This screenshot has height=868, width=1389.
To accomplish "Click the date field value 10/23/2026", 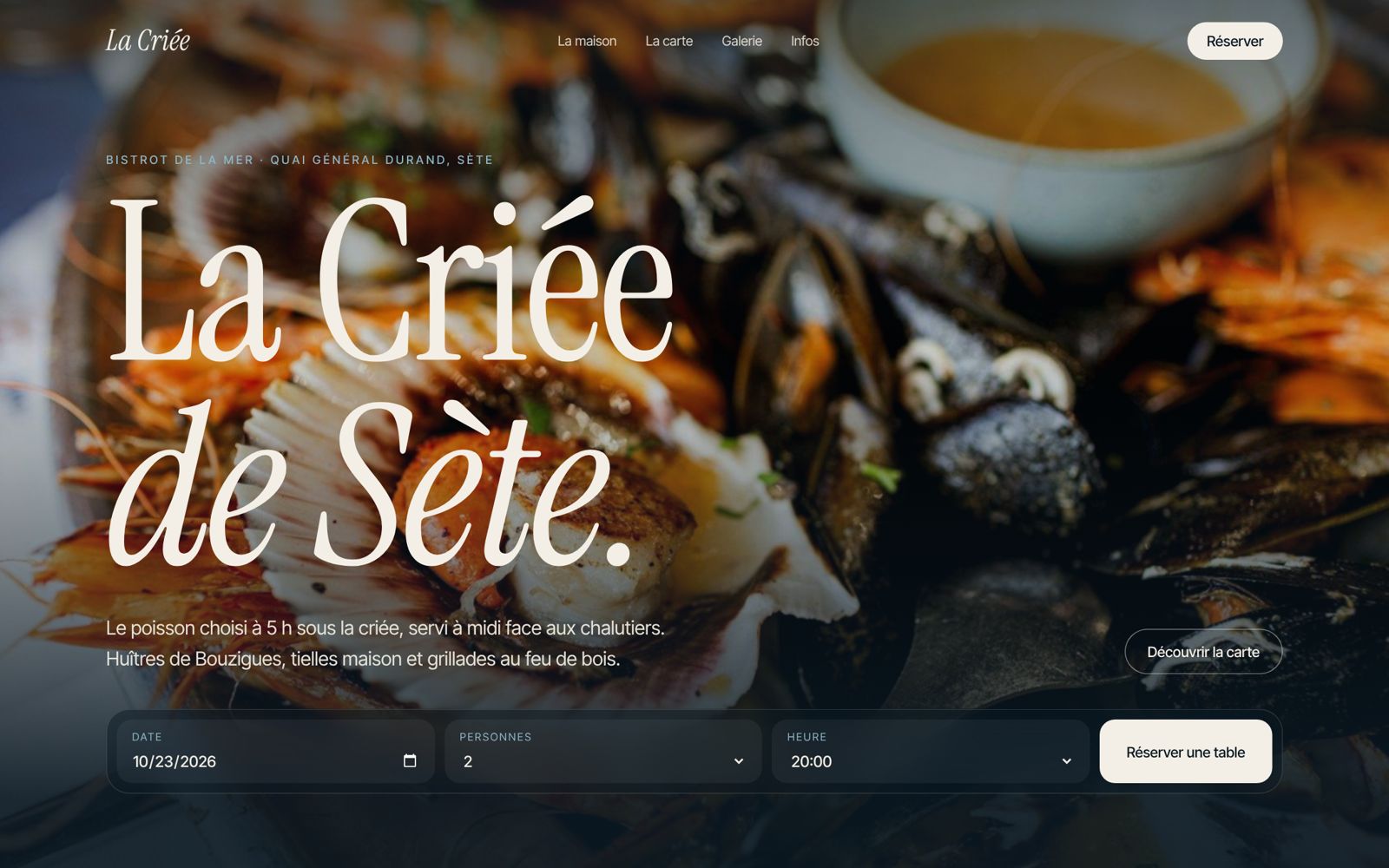I will pyautogui.click(x=174, y=761).
